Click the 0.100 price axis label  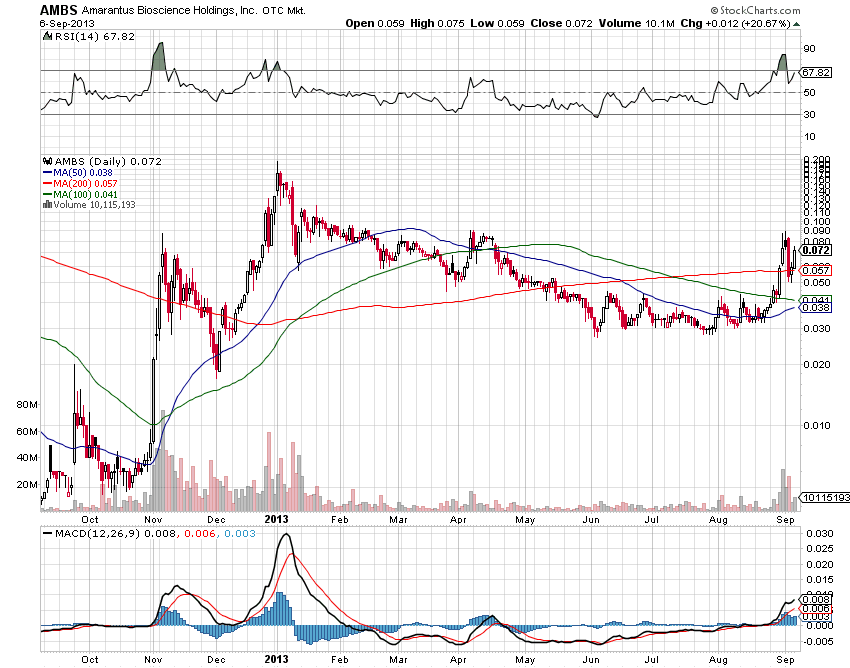816,221
